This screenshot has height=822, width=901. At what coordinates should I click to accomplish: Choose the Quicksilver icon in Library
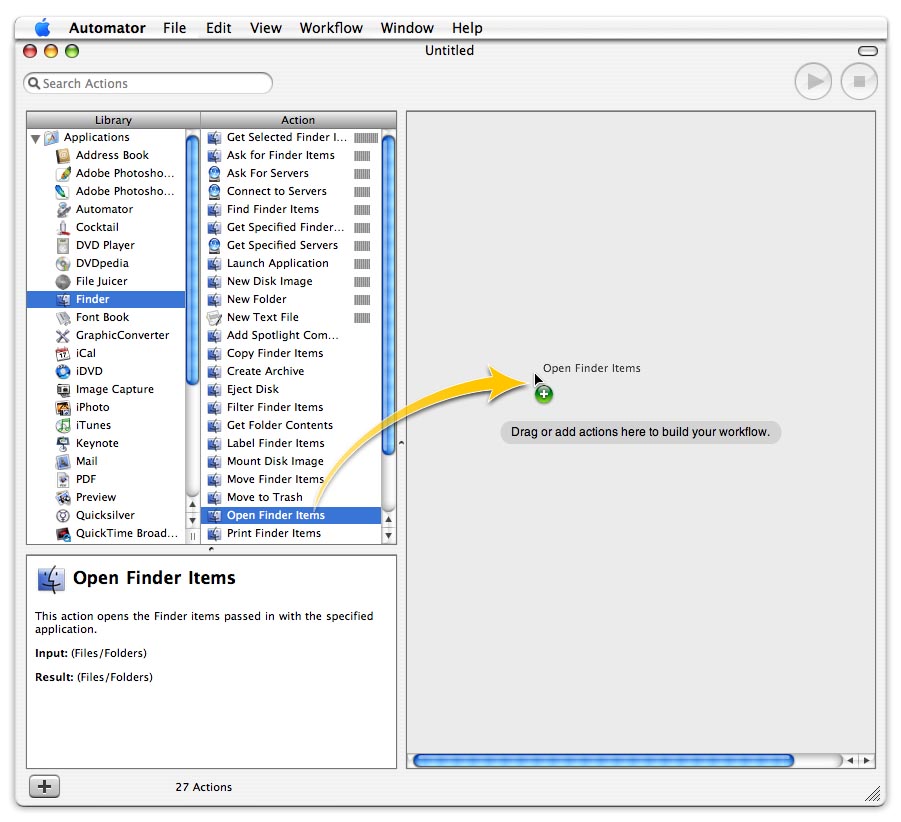63,515
